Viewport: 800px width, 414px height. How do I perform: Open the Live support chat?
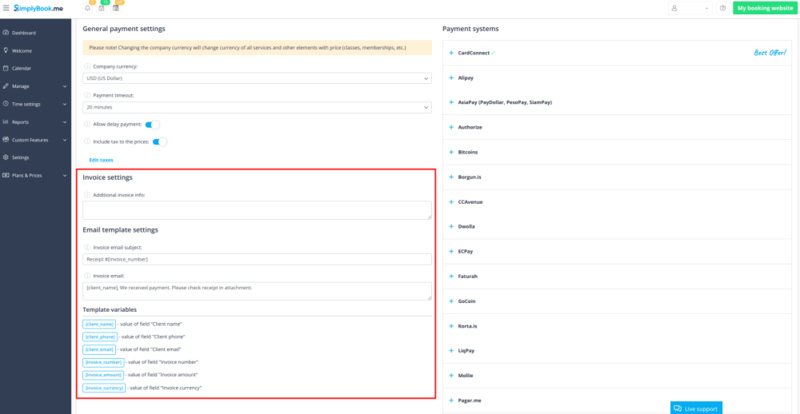pos(696,408)
